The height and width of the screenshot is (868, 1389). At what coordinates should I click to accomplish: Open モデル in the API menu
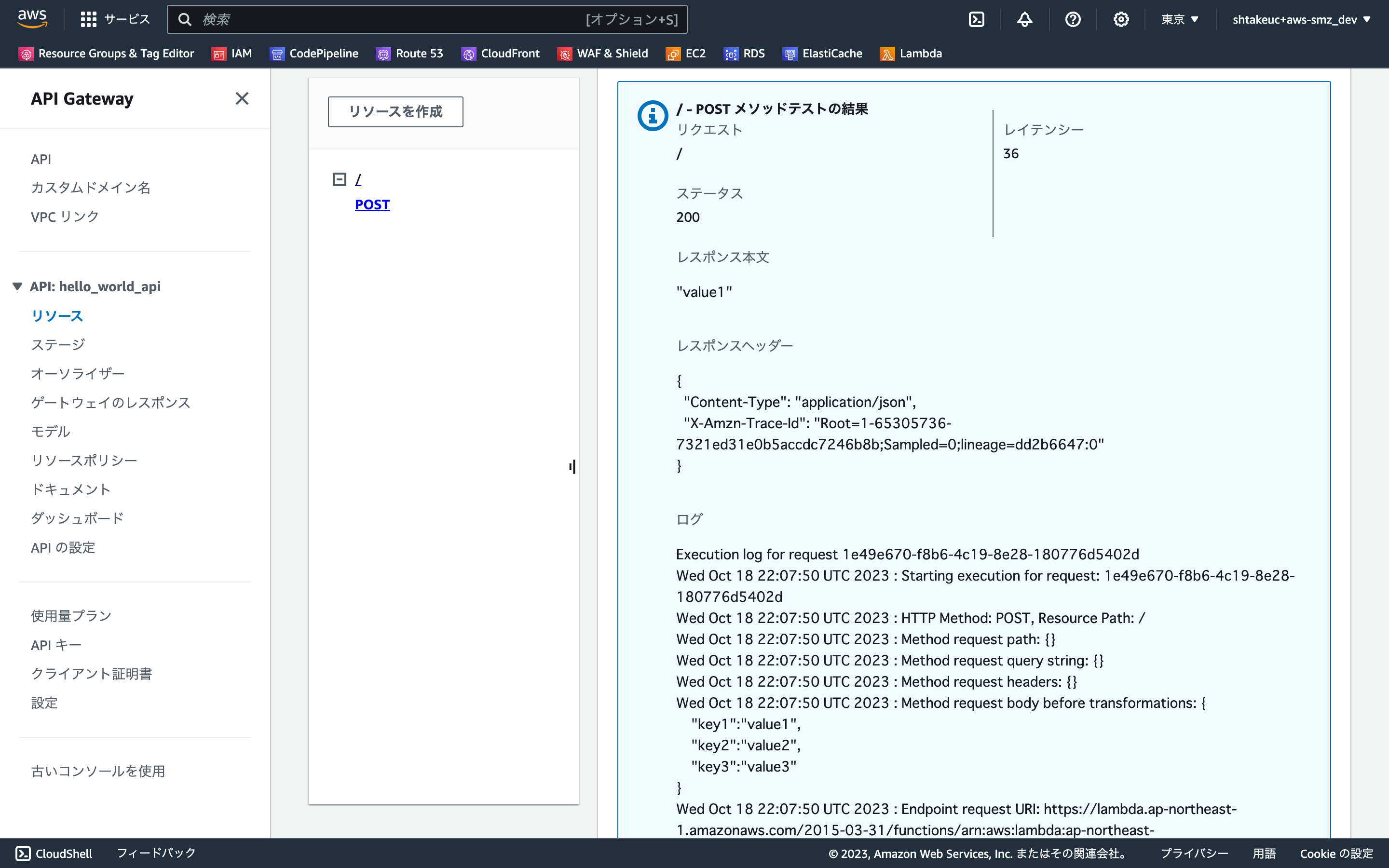[x=51, y=432]
